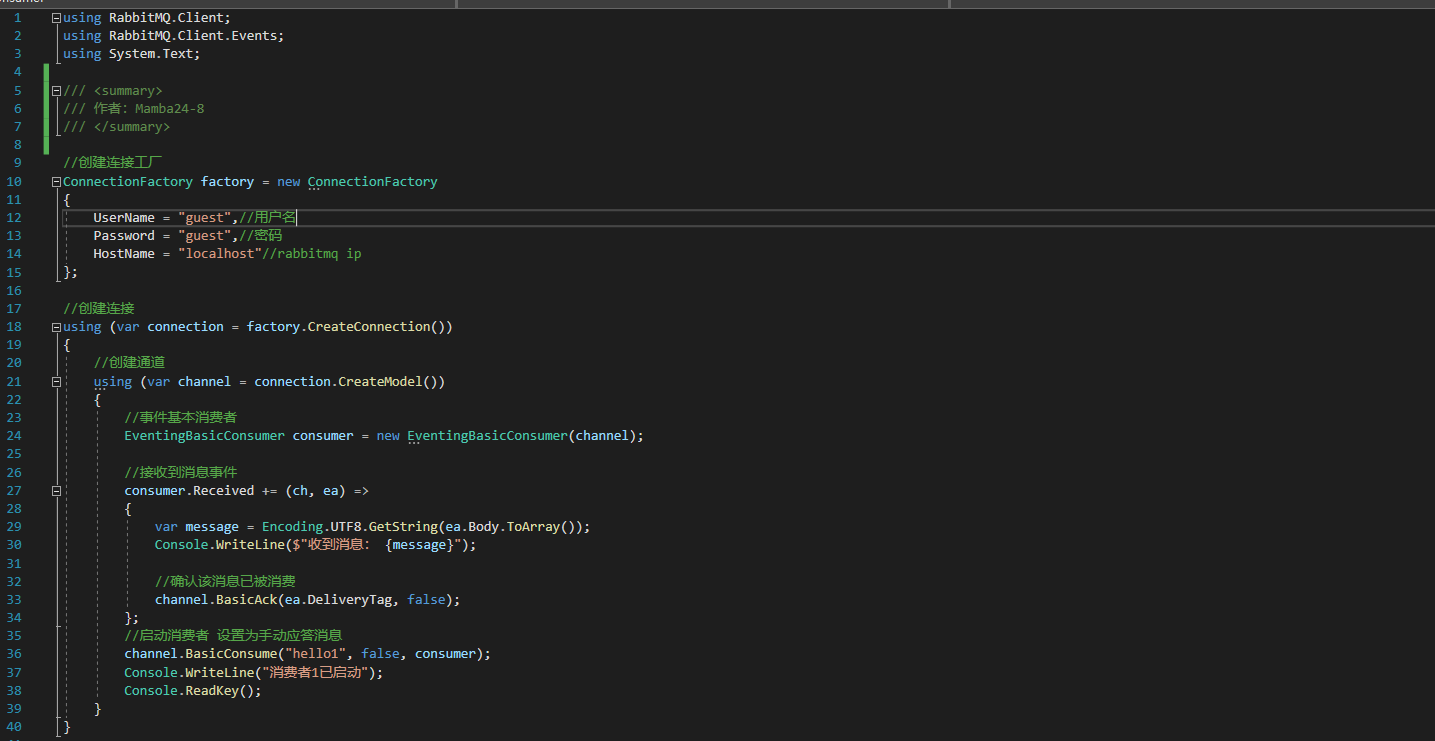Image resolution: width=1435 pixels, height=741 pixels.
Task: Click line number 31 in the gutter
Action: [x=14, y=563]
